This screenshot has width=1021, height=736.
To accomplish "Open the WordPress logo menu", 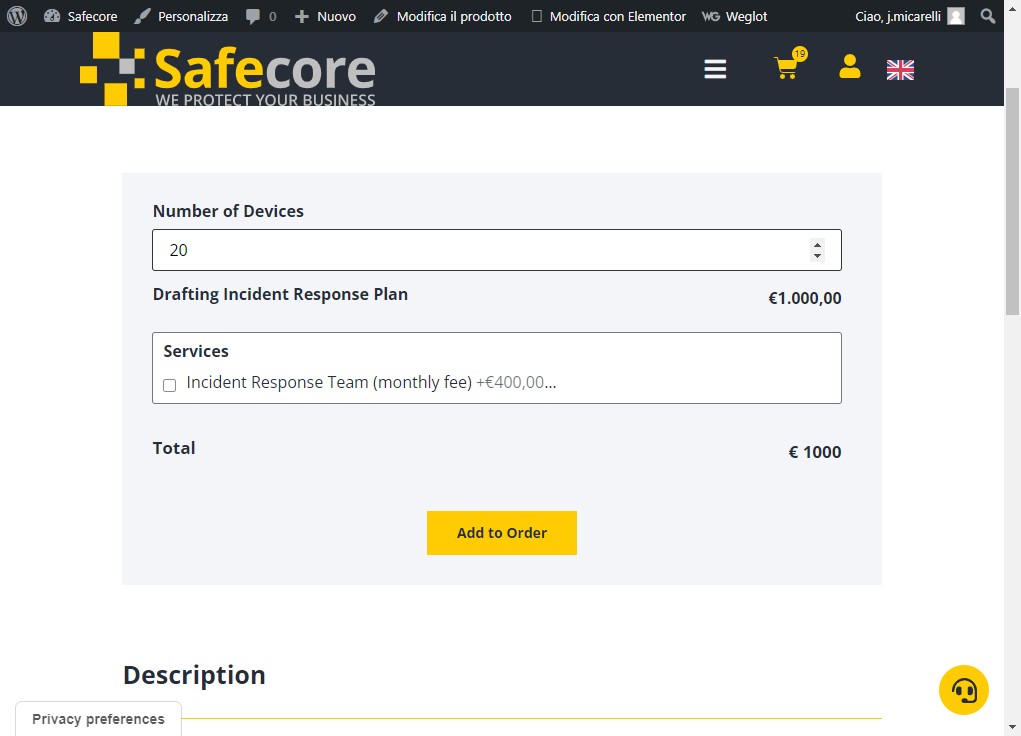I will click(x=17, y=16).
